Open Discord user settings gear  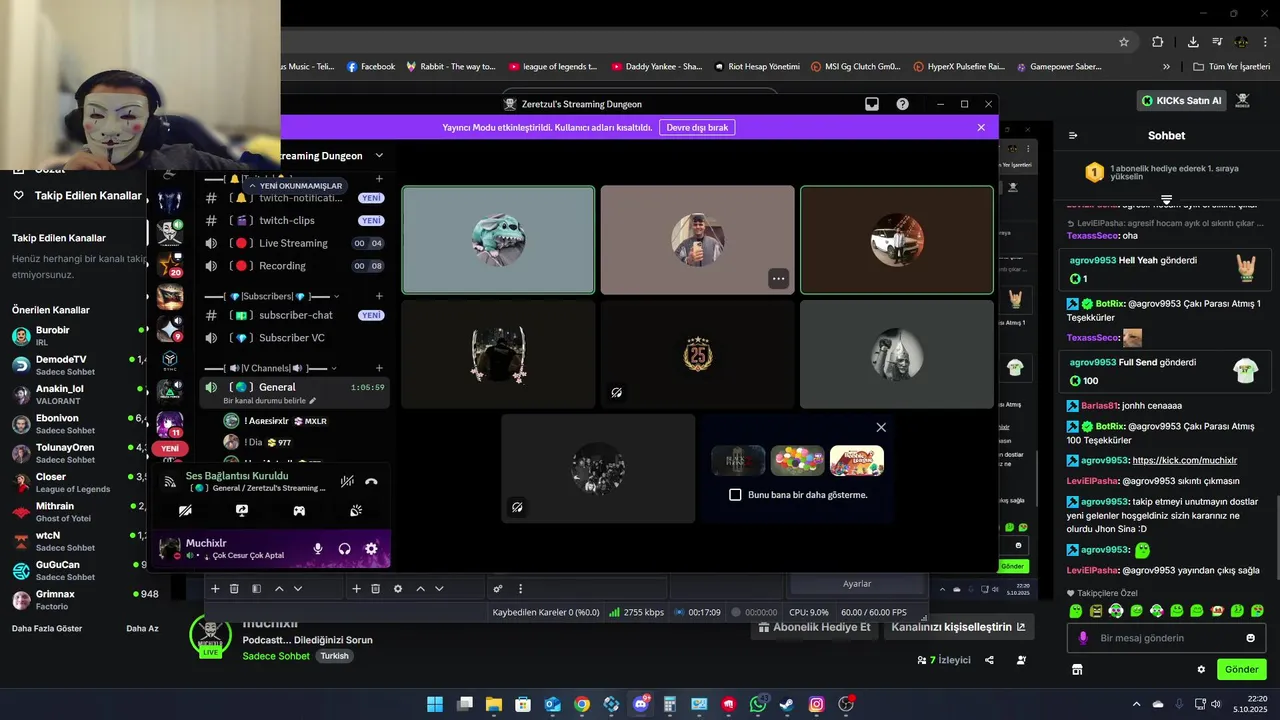coord(371,549)
